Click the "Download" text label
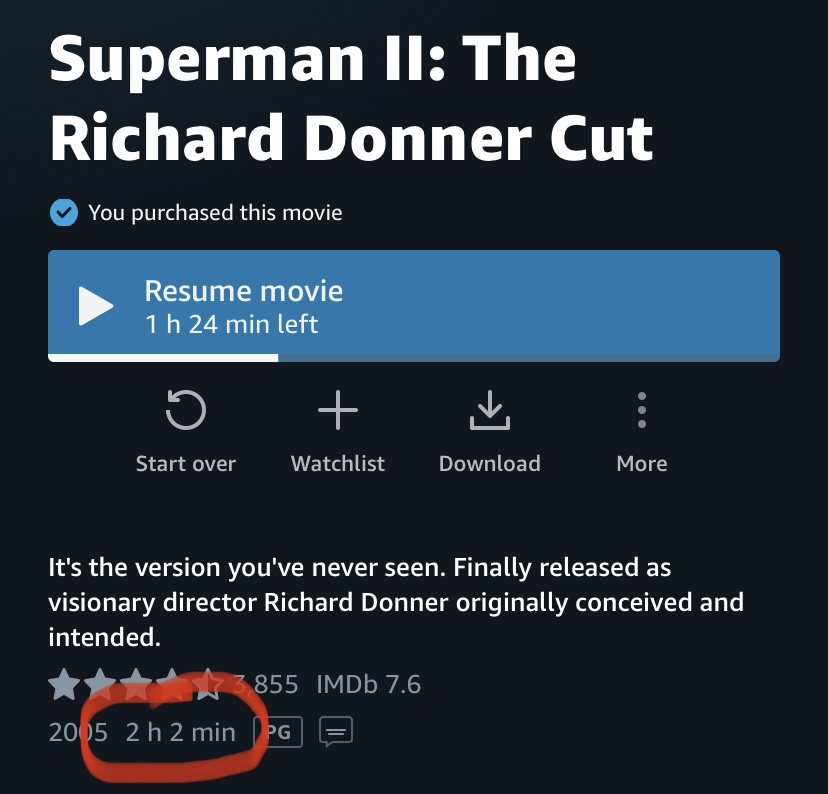828x794 pixels. (x=489, y=464)
